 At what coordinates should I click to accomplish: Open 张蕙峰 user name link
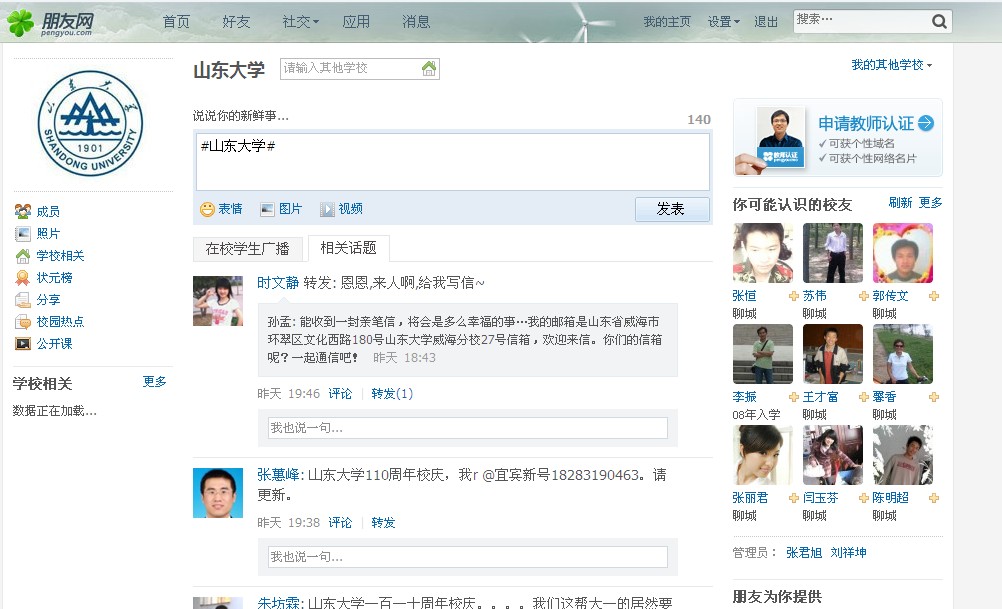point(278,475)
